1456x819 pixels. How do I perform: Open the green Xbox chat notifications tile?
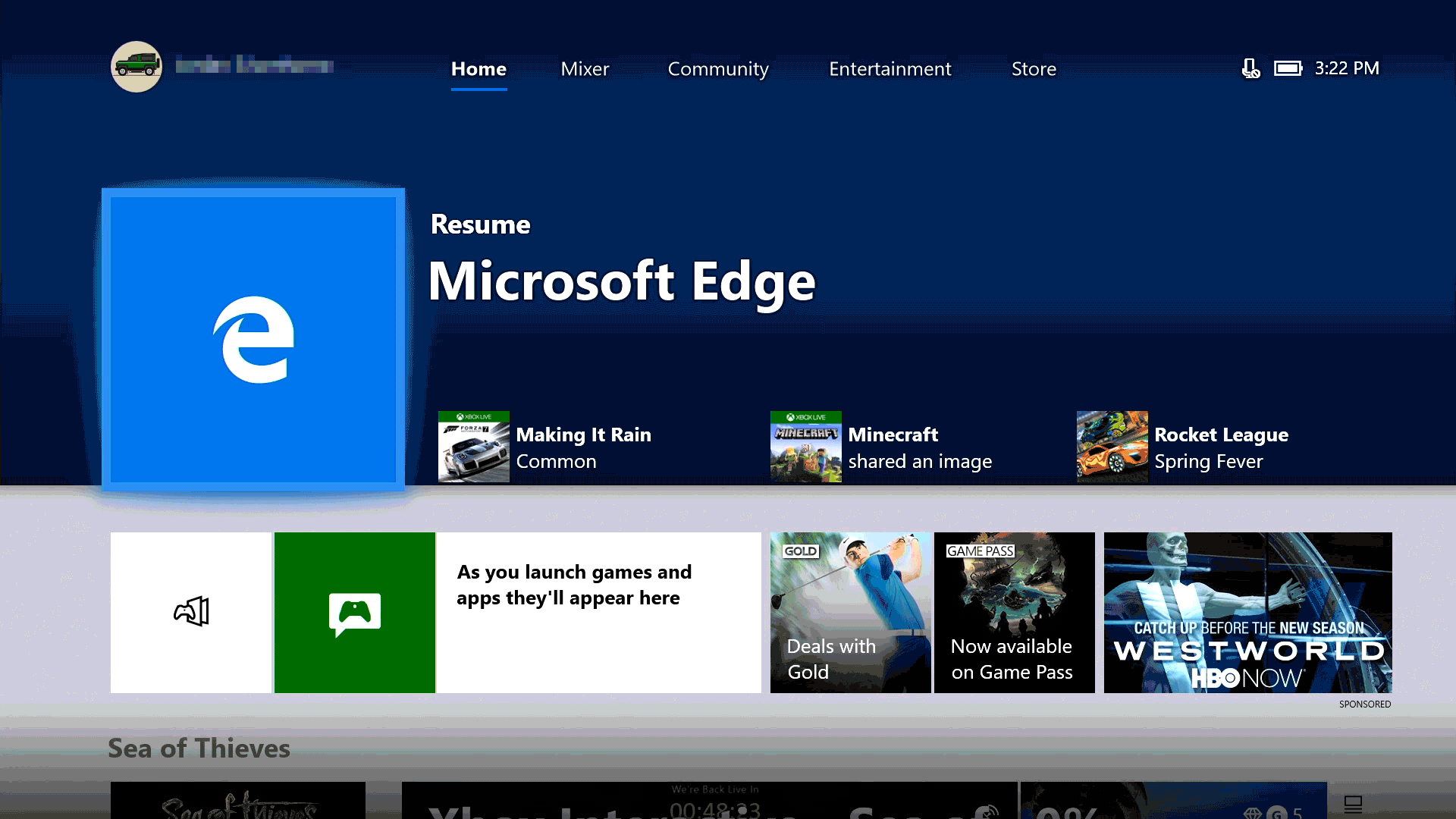[x=355, y=612]
